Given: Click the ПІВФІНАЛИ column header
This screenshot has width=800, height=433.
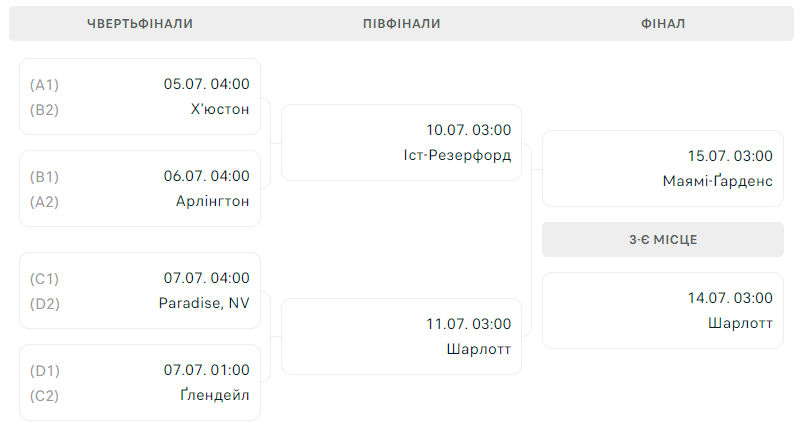Looking at the screenshot, I should pyautogui.click(x=402, y=23).
